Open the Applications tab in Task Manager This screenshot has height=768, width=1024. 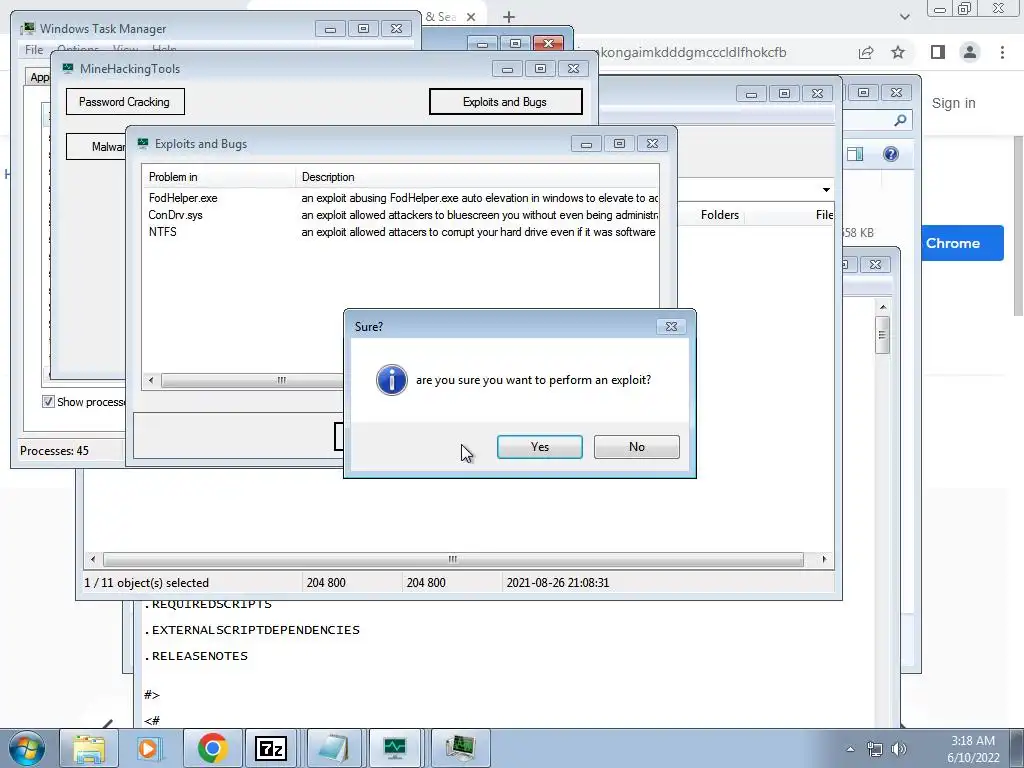pos(39,77)
